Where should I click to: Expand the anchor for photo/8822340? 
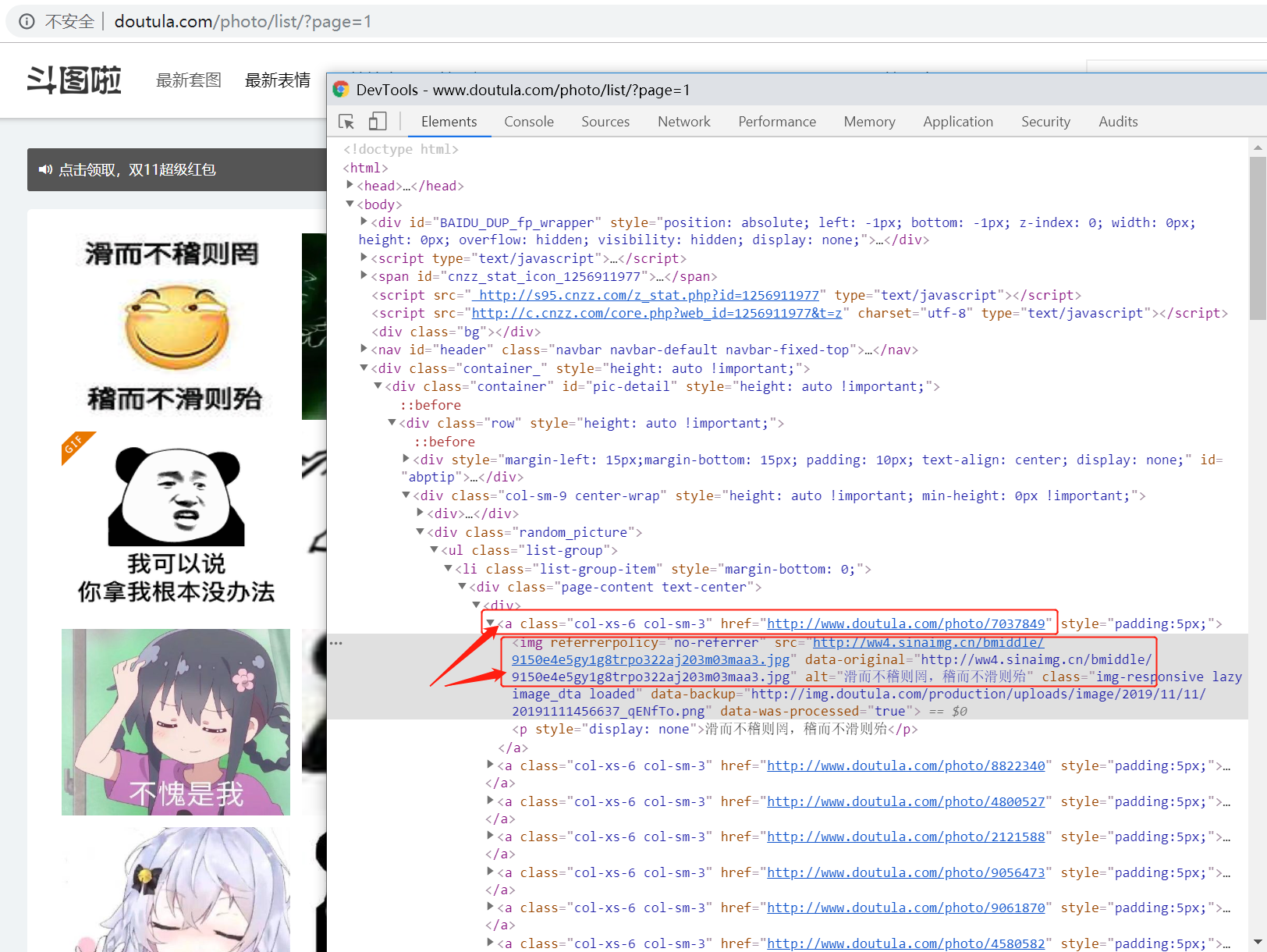click(x=491, y=765)
